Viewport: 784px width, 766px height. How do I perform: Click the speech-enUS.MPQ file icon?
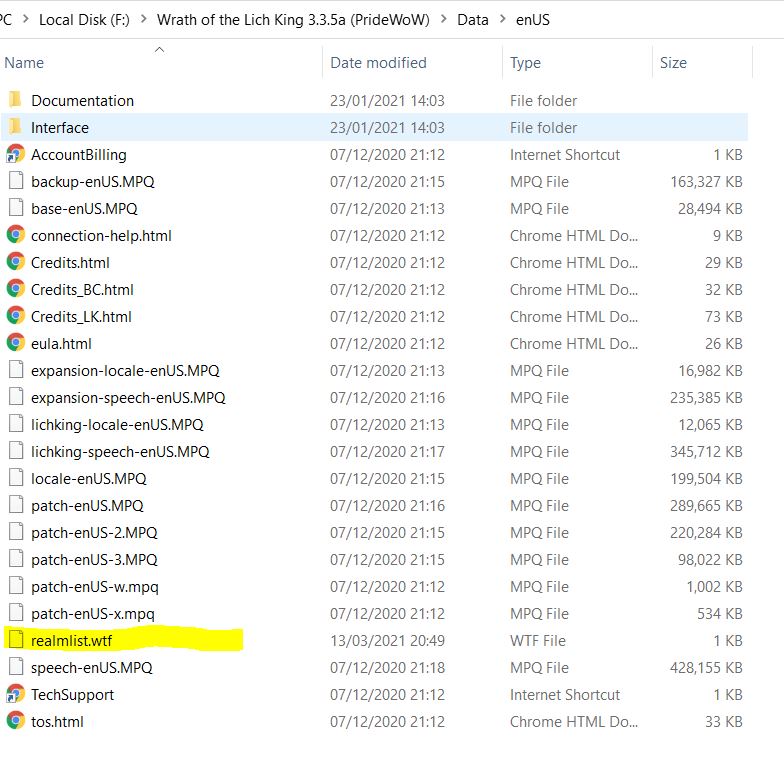(16, 666)
